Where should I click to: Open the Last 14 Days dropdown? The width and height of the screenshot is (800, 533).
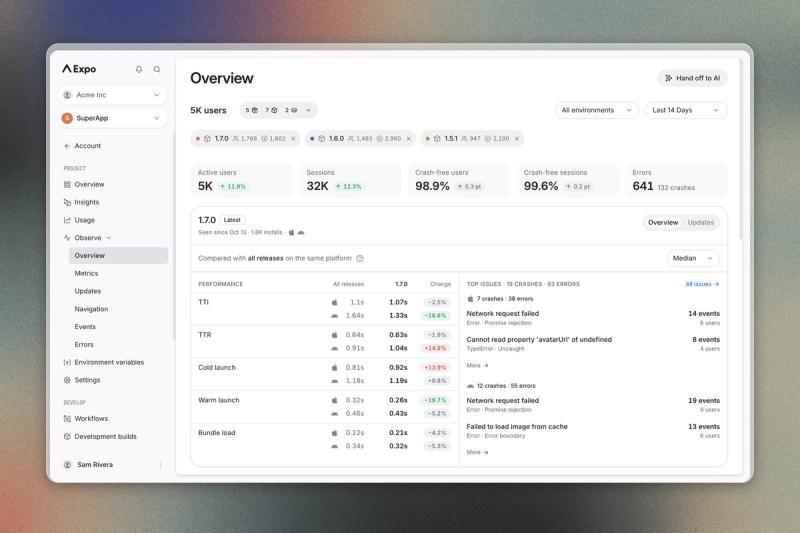click(686, 110)
